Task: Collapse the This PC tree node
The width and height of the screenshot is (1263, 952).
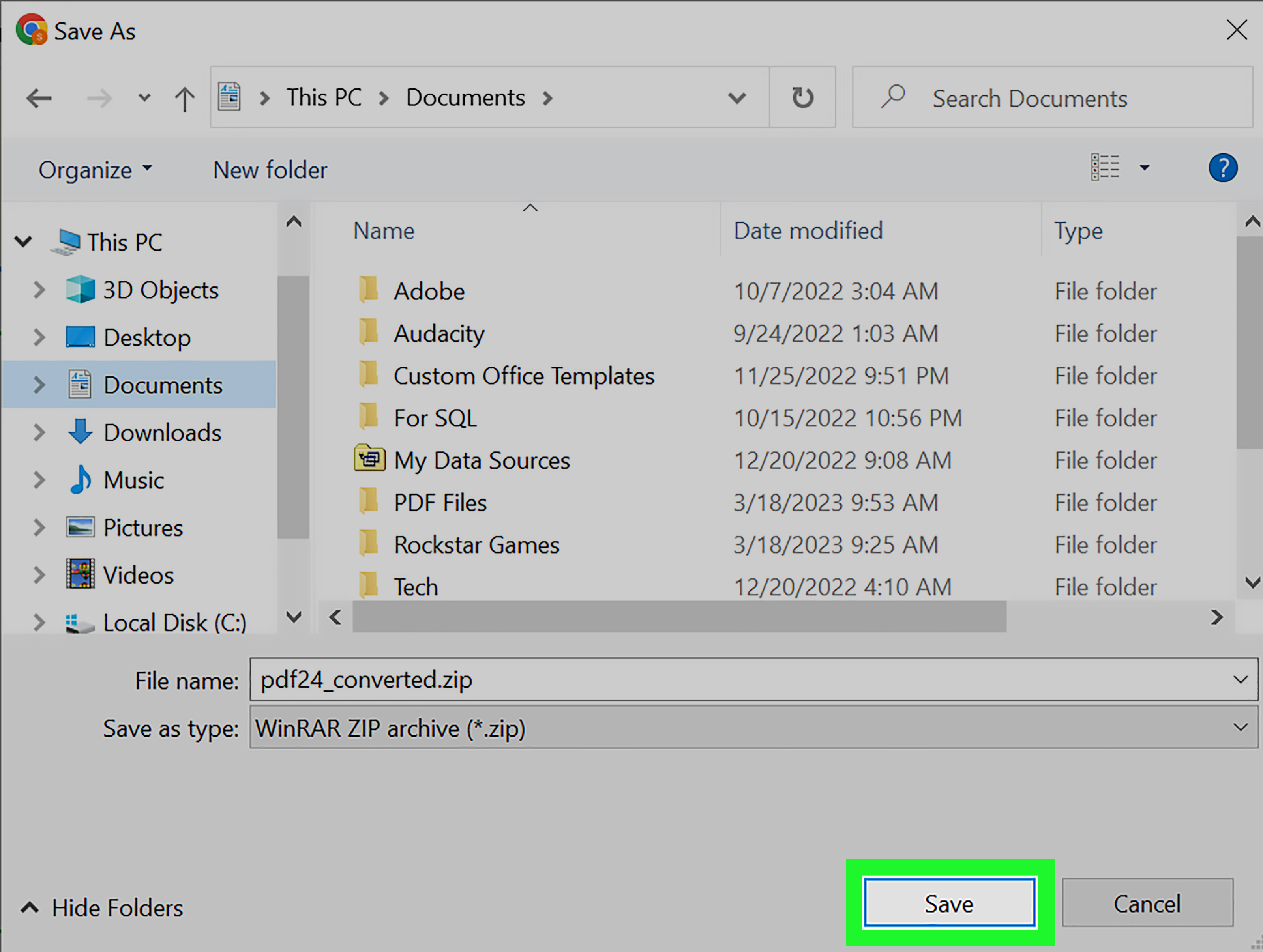Action: [23, 241]
